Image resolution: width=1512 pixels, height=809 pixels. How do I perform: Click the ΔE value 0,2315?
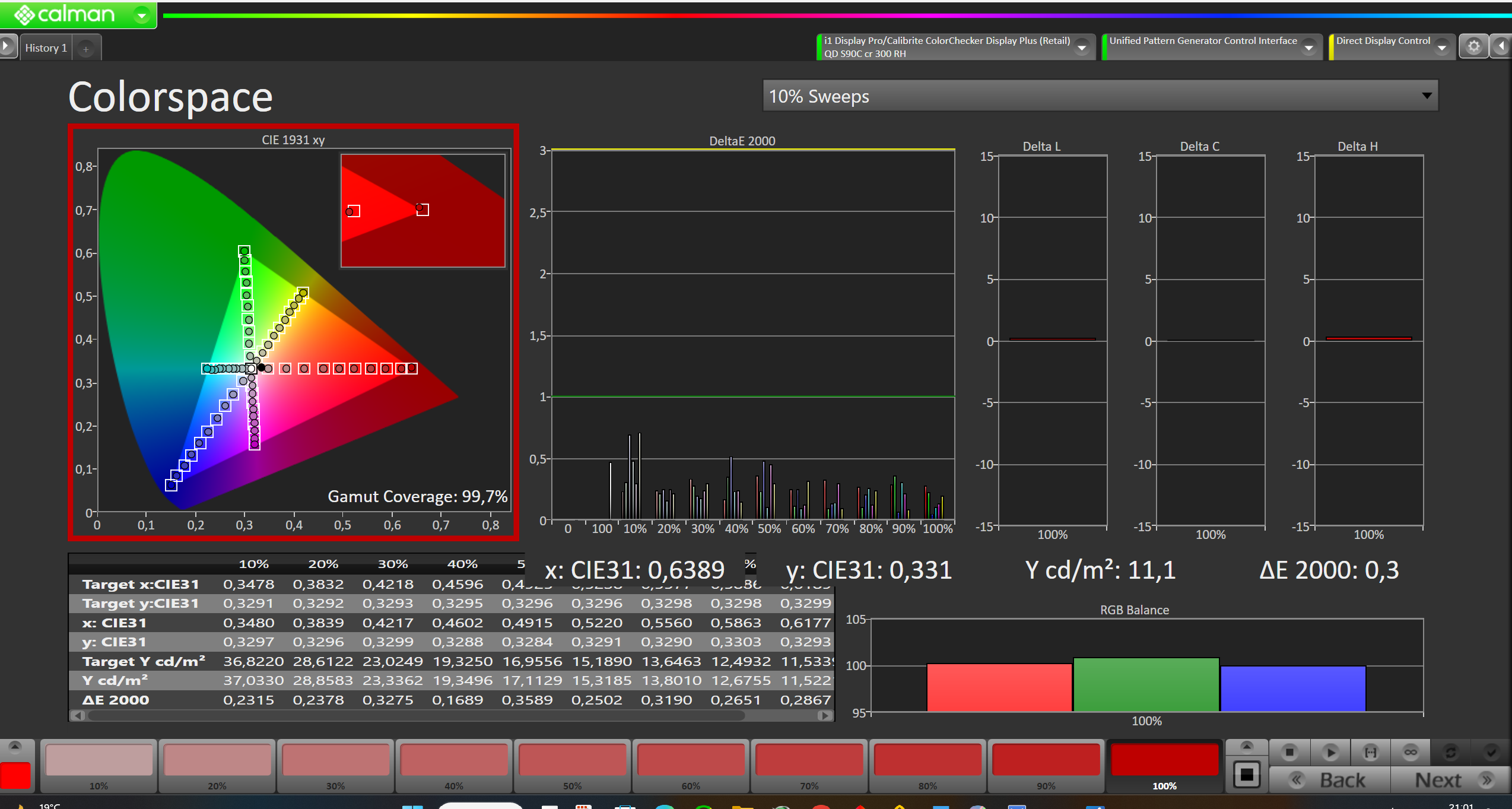249,700
